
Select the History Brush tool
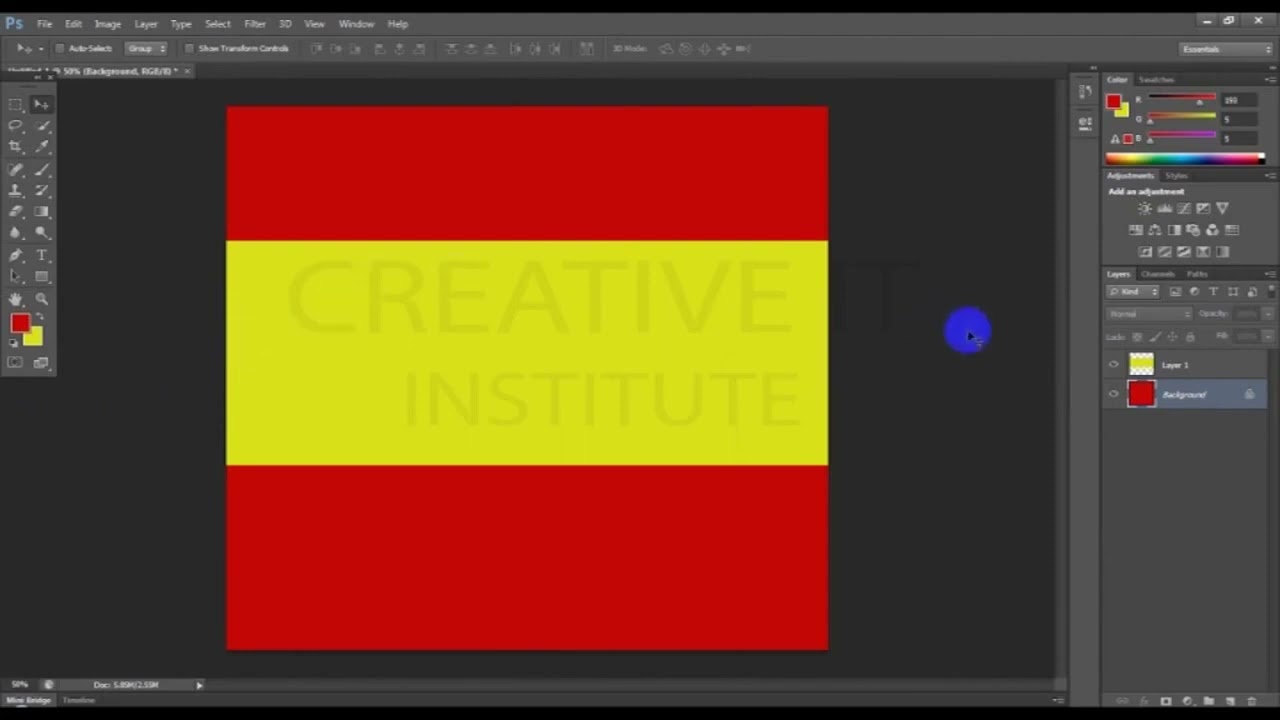[x=41, y=190]
